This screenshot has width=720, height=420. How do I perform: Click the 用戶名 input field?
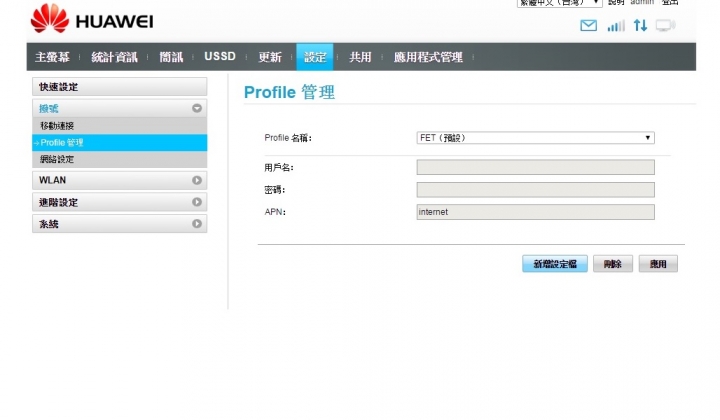pos(535,167)
